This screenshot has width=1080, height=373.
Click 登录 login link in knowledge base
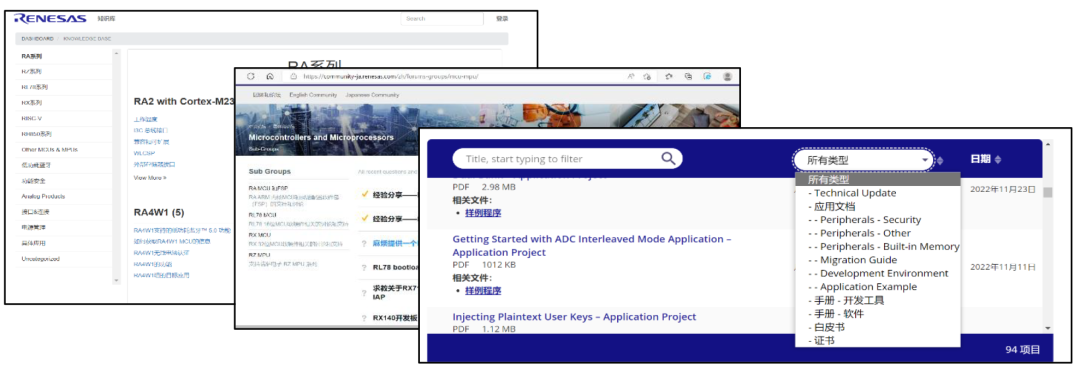501,19
